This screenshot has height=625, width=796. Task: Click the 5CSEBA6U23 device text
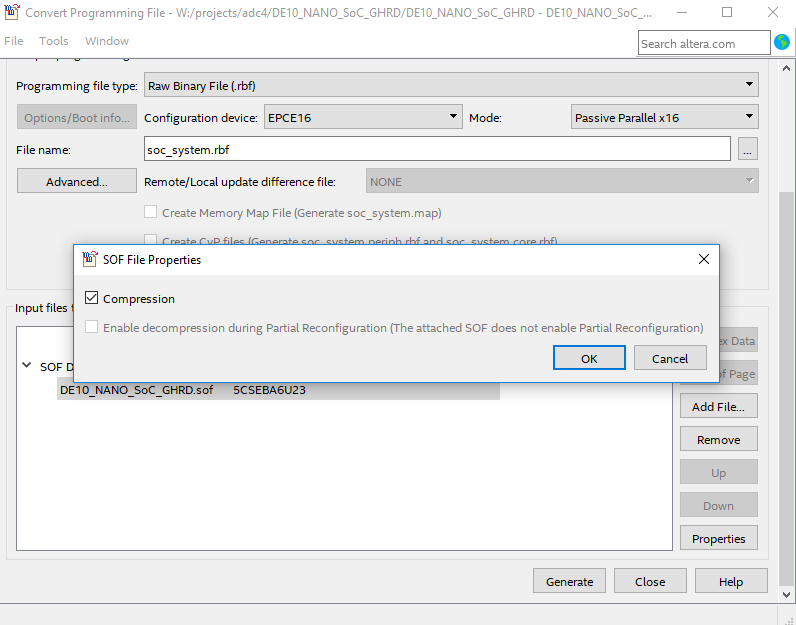coord(269,389)
